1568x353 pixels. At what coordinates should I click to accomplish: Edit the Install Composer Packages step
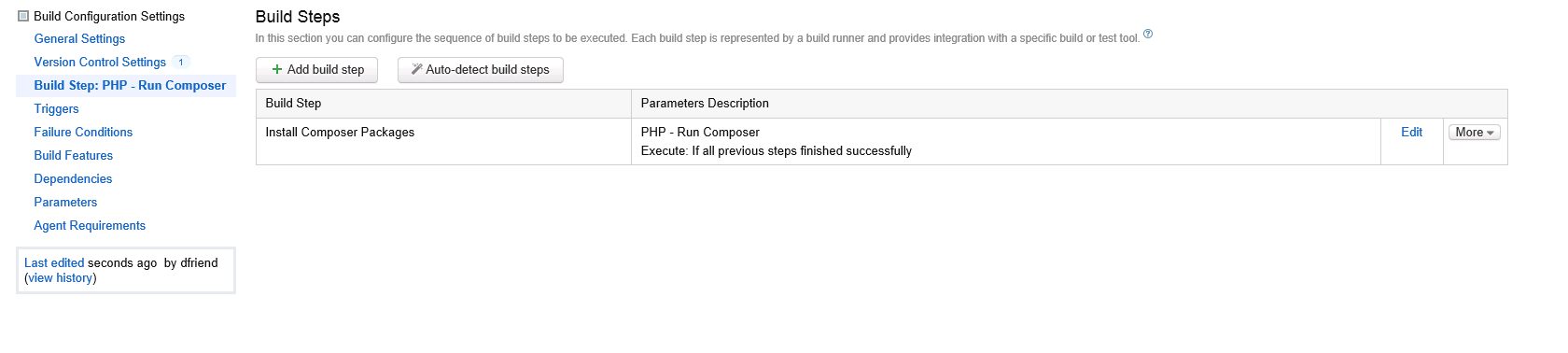pos(1411,133)
